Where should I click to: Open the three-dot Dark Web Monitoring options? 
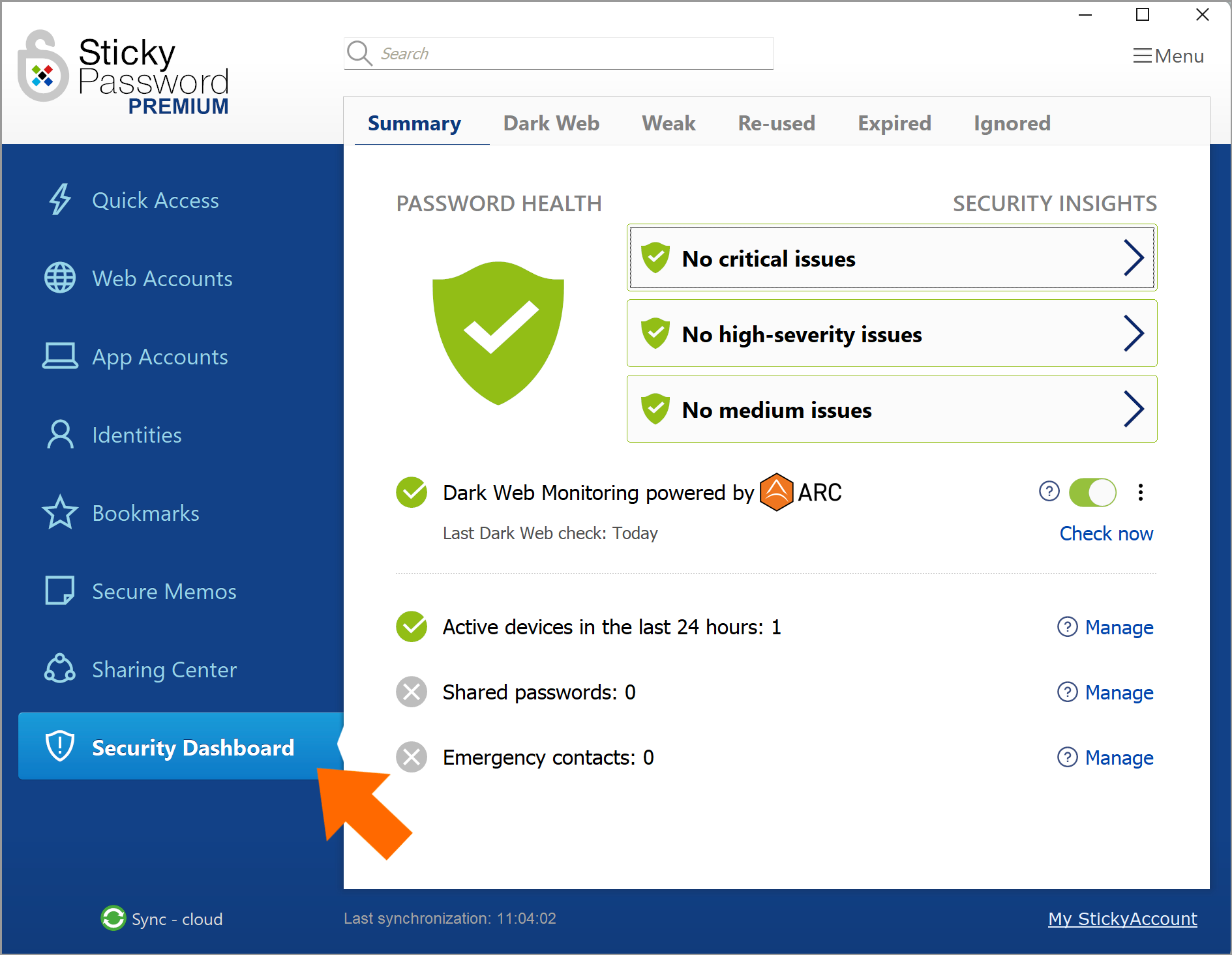coord(1141,492)
